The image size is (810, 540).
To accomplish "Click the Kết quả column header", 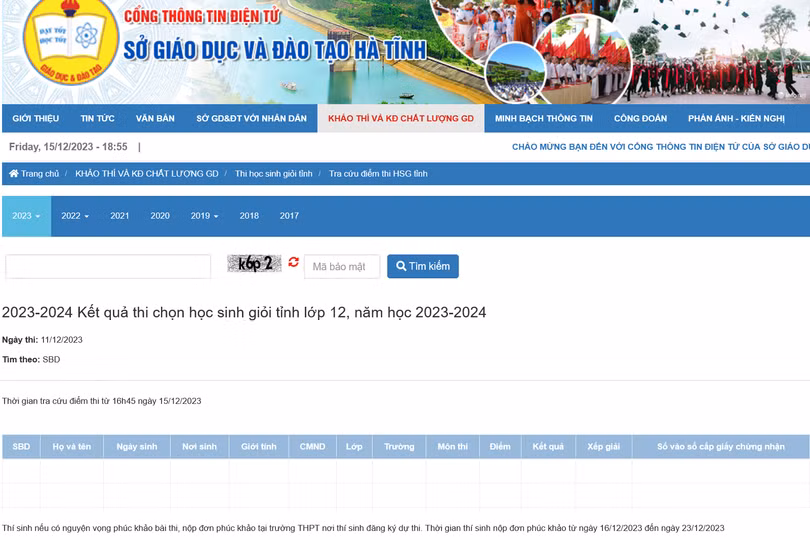I will point(548,446).
